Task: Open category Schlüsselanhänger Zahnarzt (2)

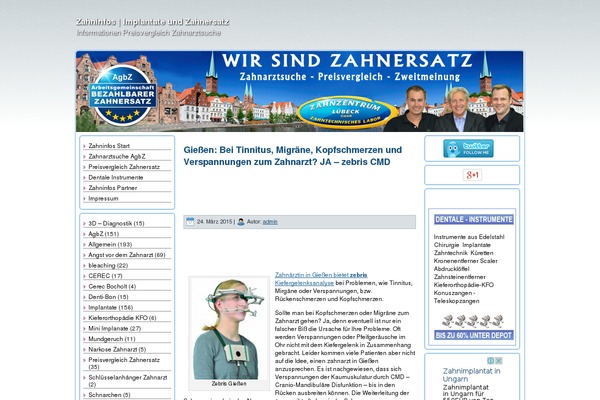Action: (128, 381)
